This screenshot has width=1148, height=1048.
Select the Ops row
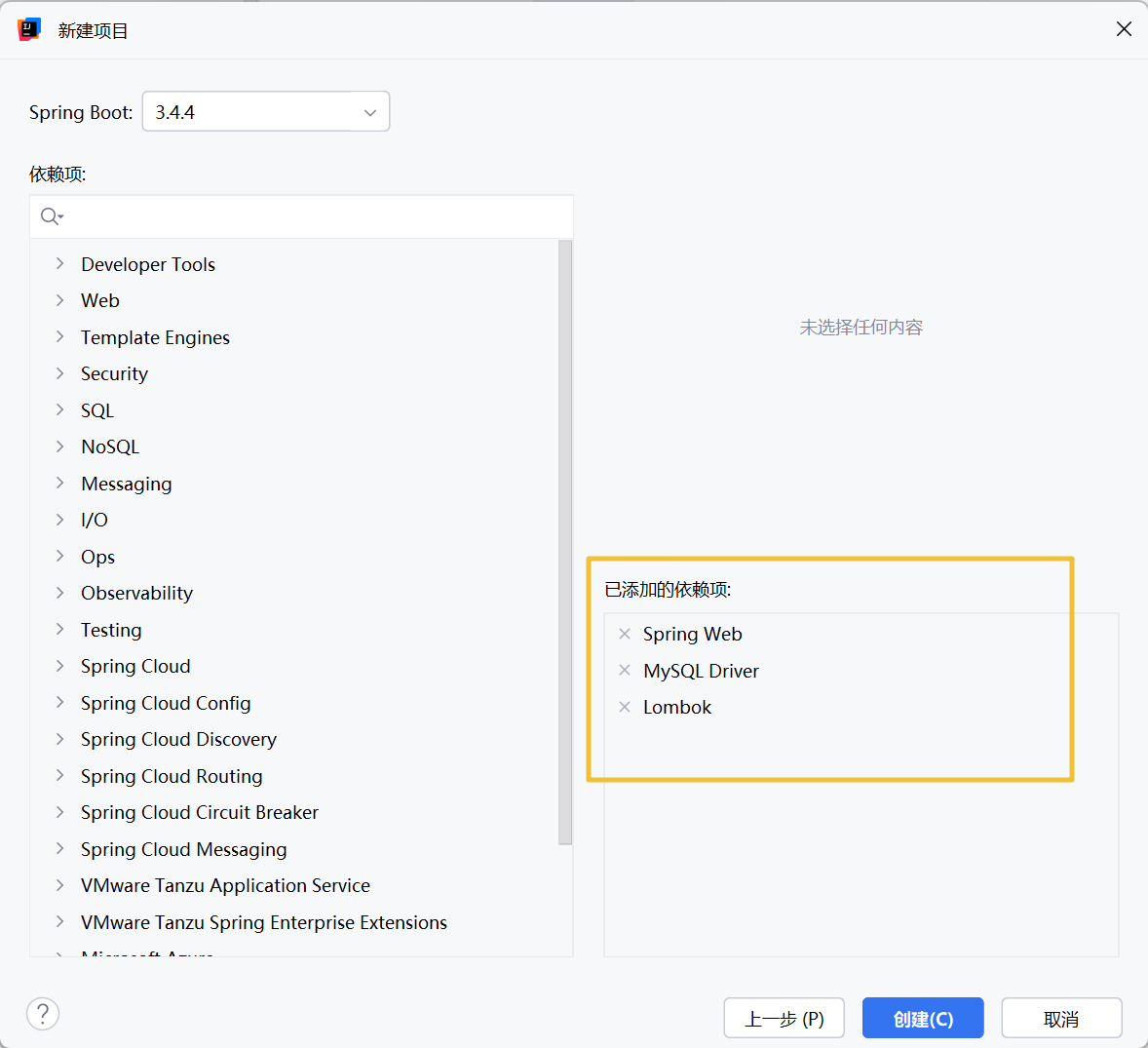coord(294,557)
